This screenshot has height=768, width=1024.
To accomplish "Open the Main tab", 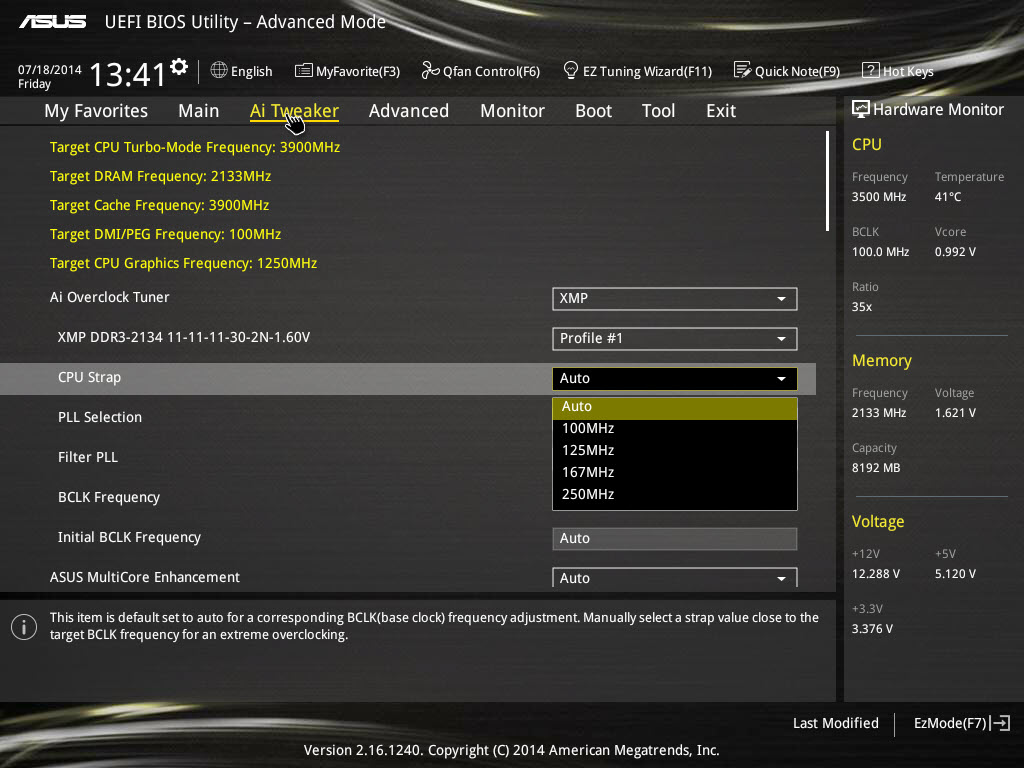I will click(199, 111).
